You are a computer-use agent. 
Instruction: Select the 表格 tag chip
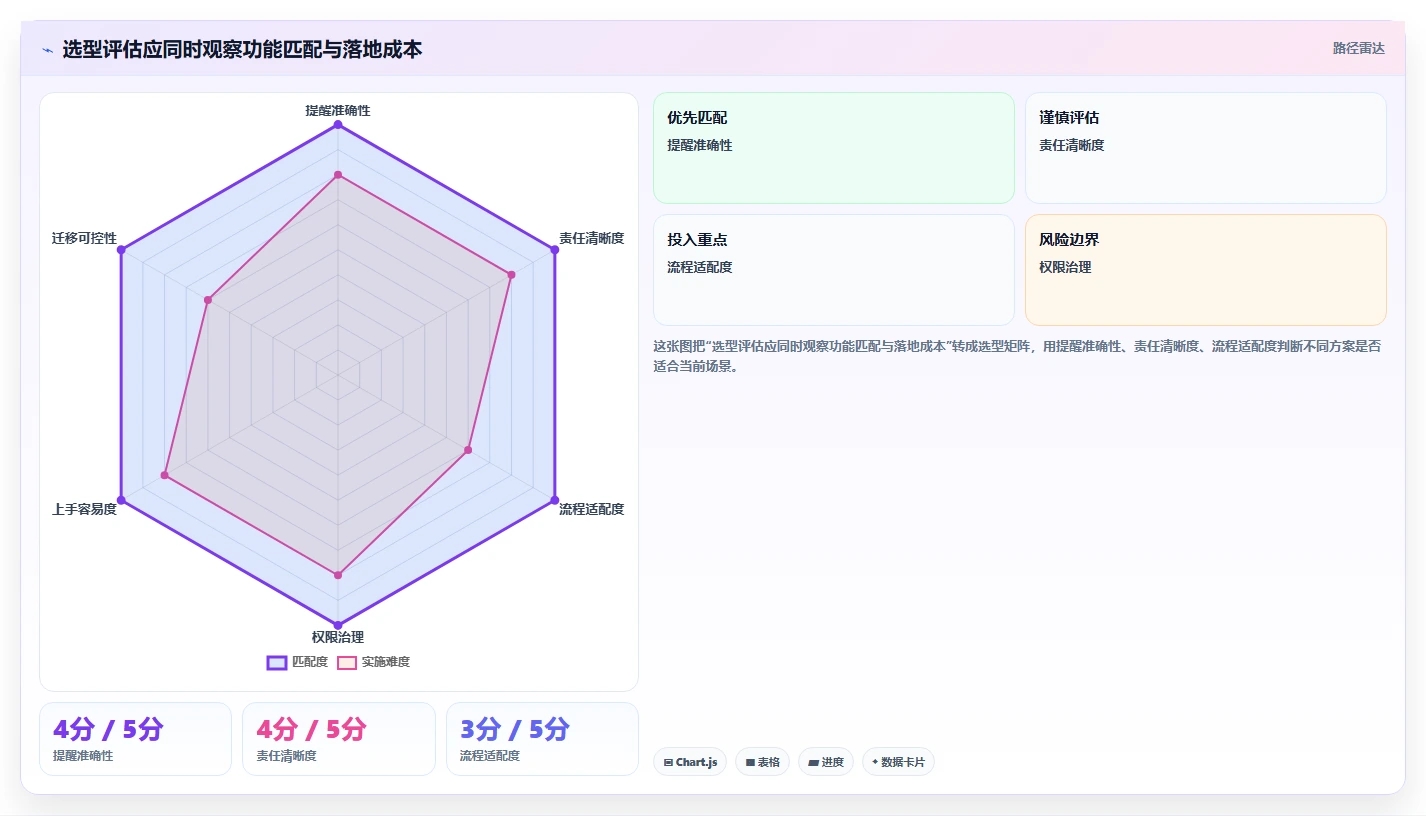point(762,762)
